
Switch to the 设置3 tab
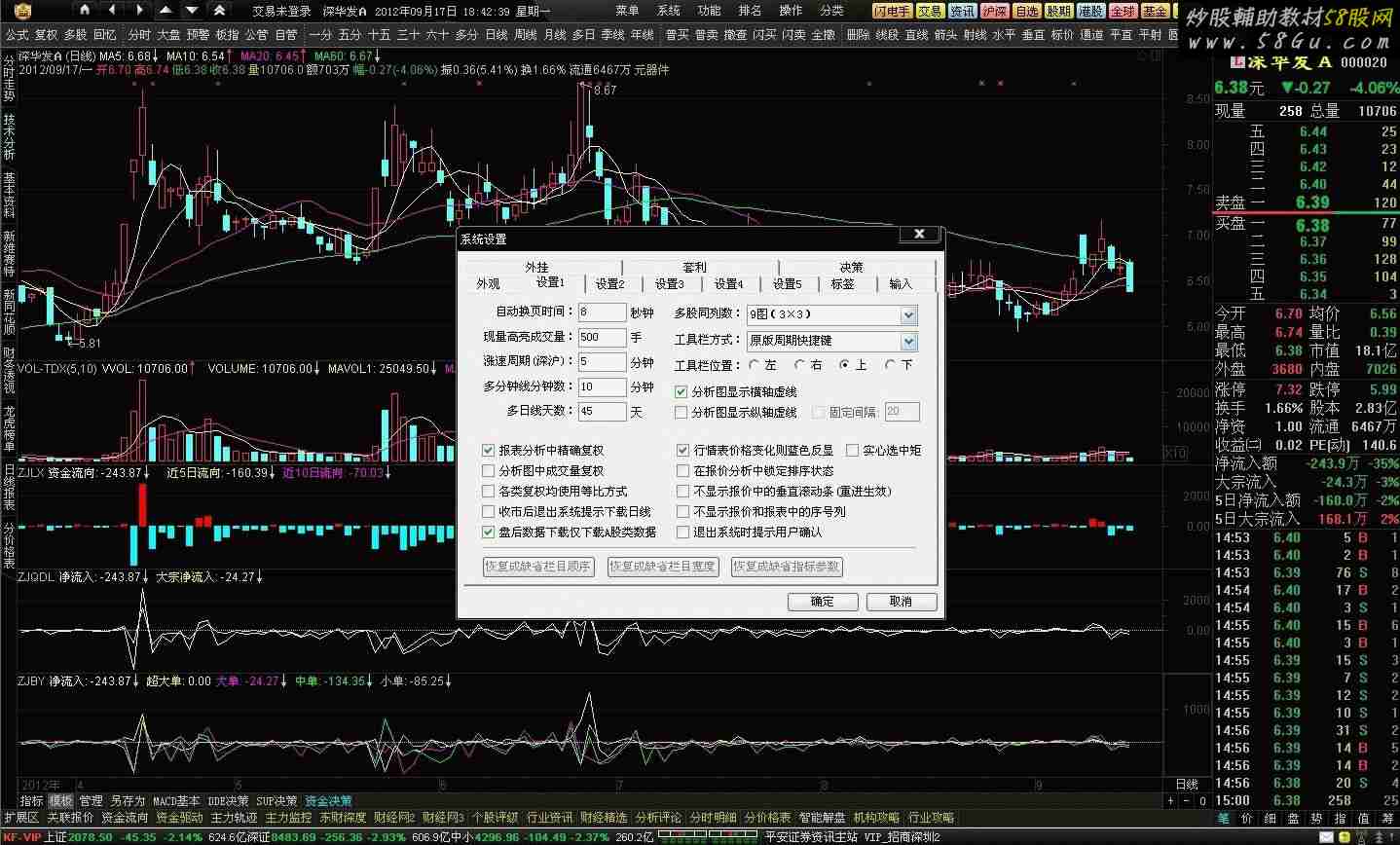(670, 283)
